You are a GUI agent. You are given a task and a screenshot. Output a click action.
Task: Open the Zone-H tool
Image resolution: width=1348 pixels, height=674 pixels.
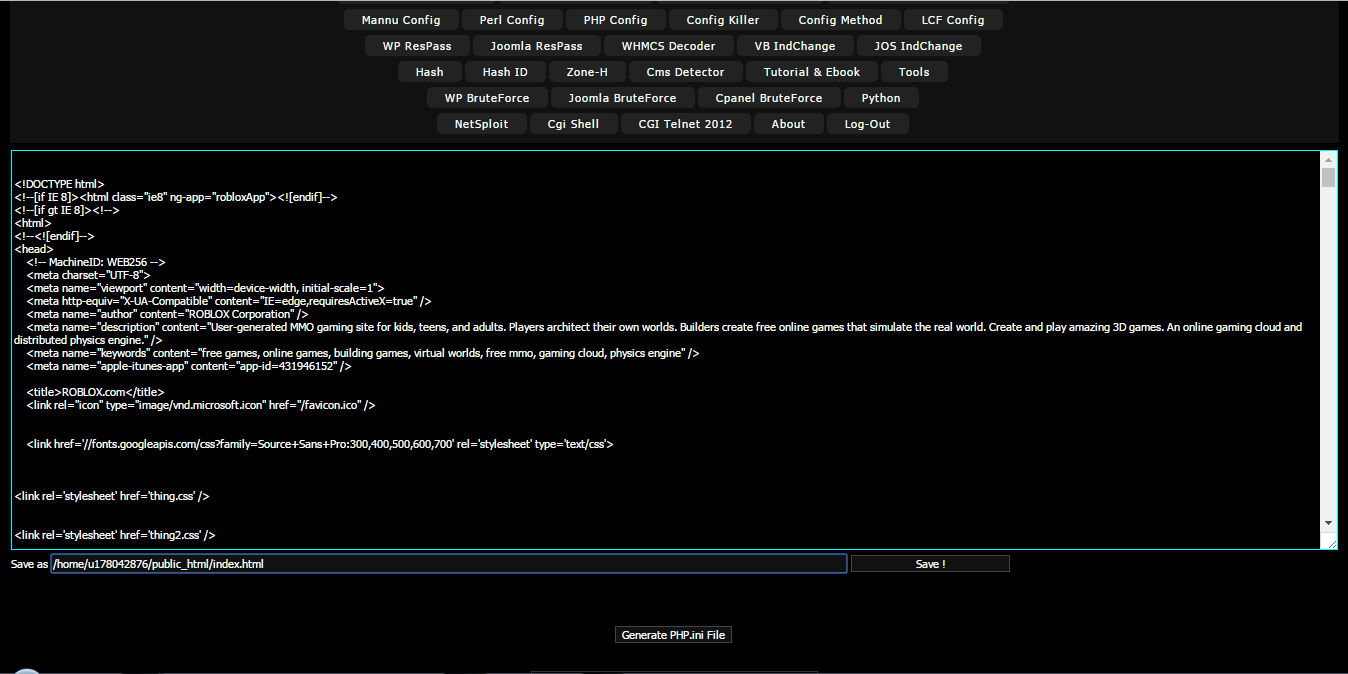point(587,71)
